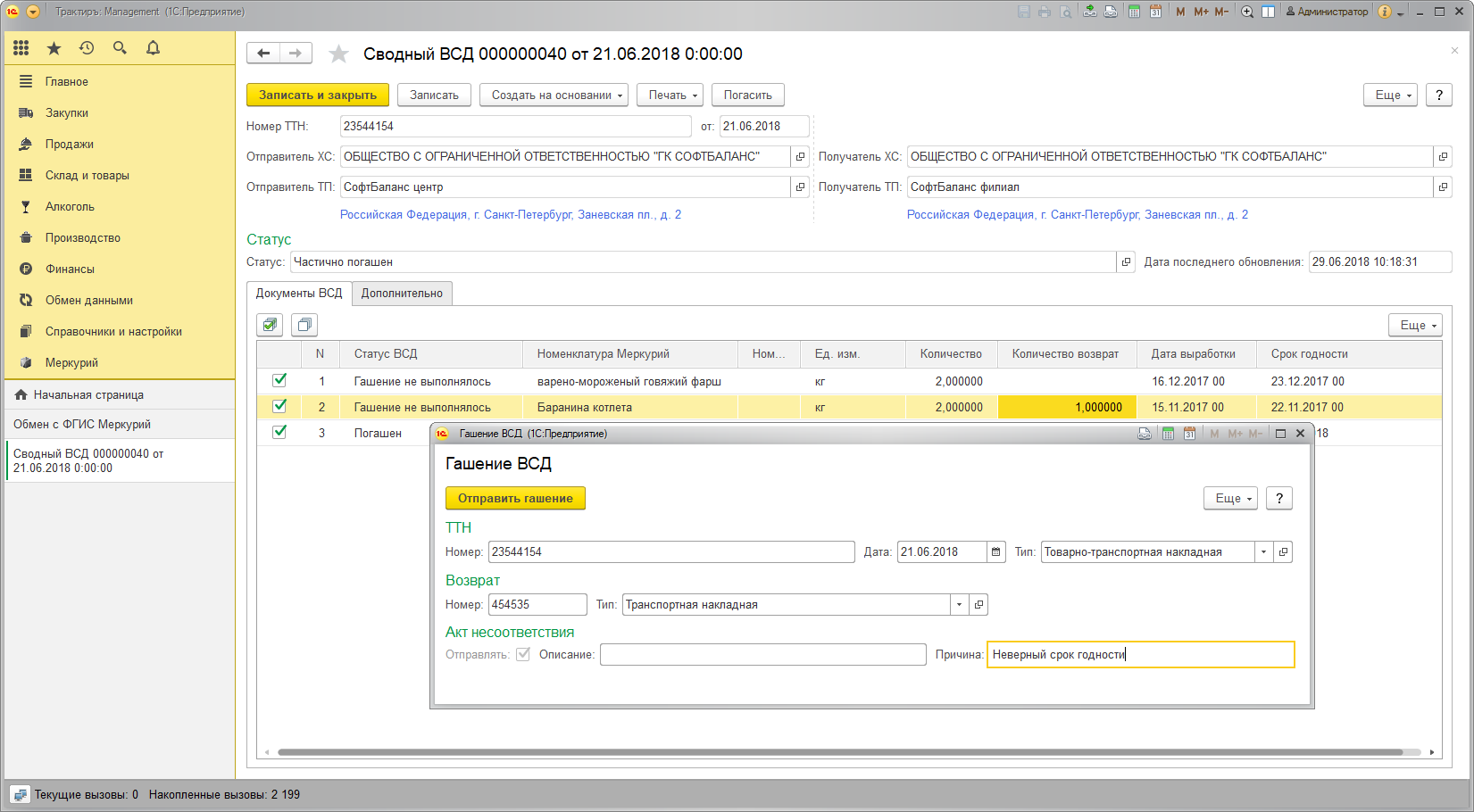The image size is (1474, 812).
Task: Open Обмен с ФГИС Меркурий panel item
Action: (82, 424)
